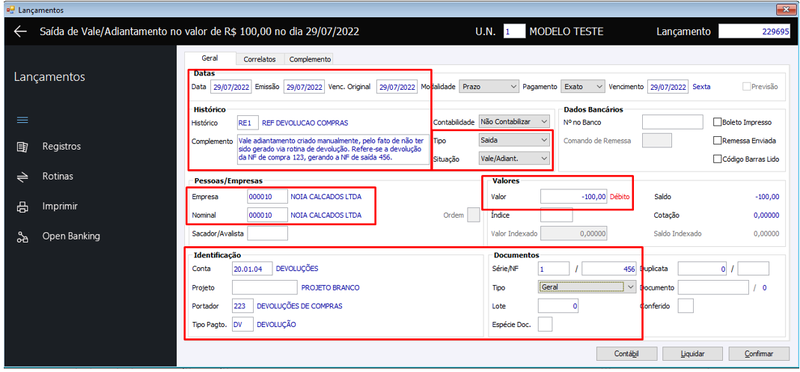Click the Liquidar button
Screen dimensions: 800x372
point(692,354)
